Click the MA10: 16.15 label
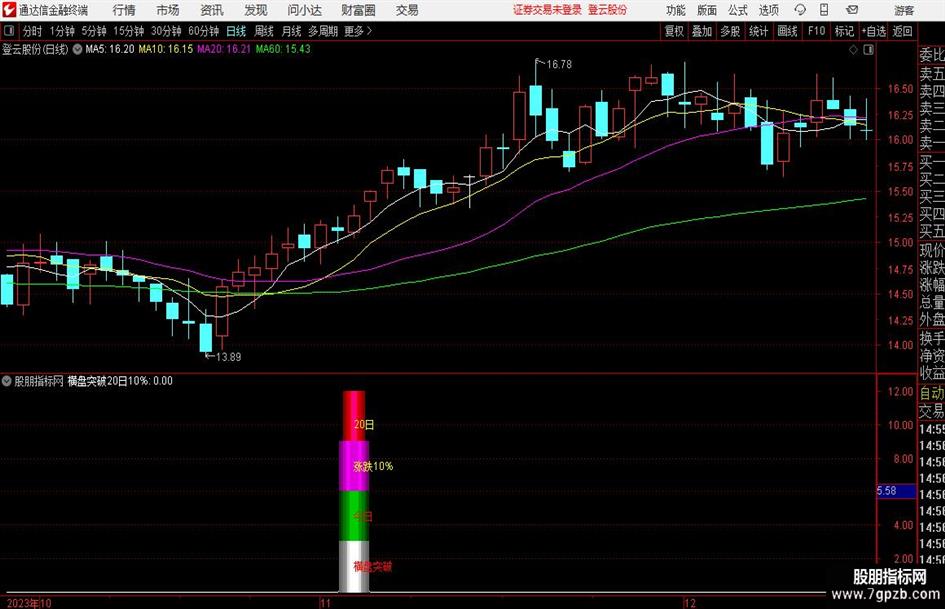945x609 pixels. point(166,49)
